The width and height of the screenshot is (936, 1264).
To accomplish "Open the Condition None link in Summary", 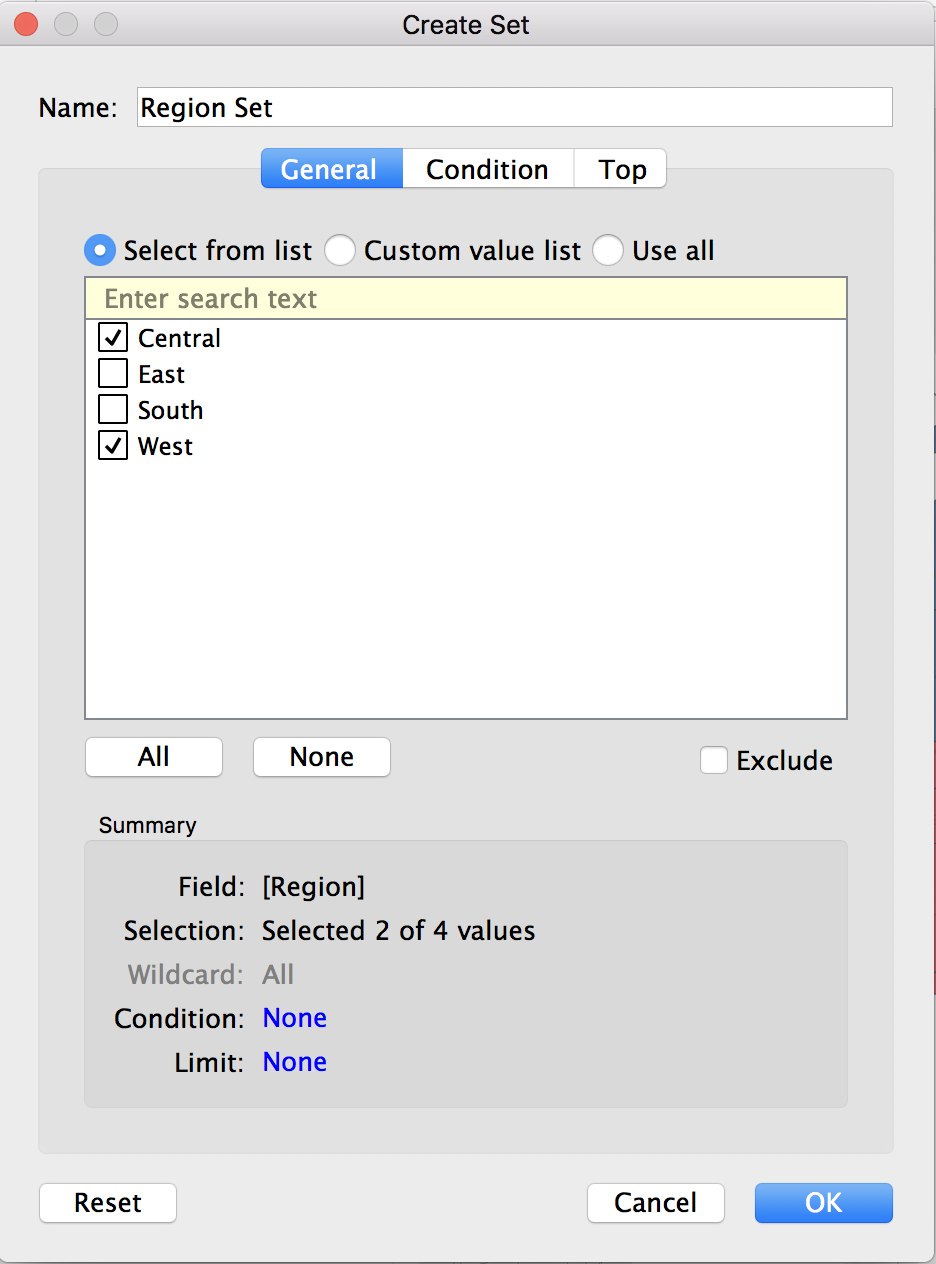I will [294, 1018].
